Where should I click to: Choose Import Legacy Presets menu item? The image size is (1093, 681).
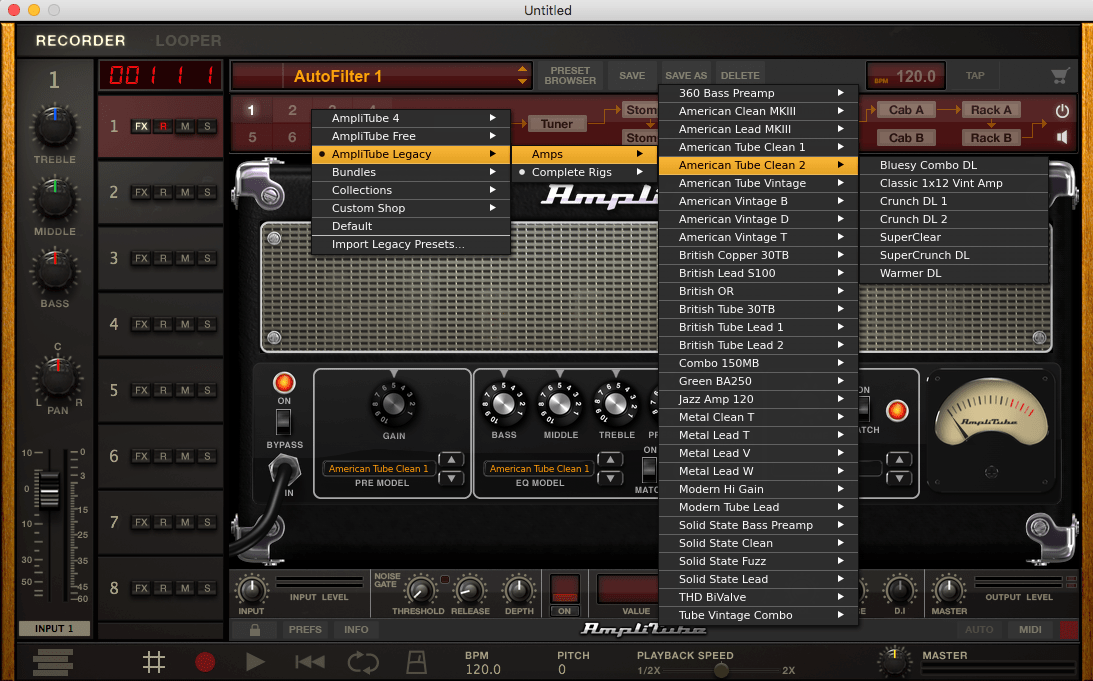[x=411, y=245]
